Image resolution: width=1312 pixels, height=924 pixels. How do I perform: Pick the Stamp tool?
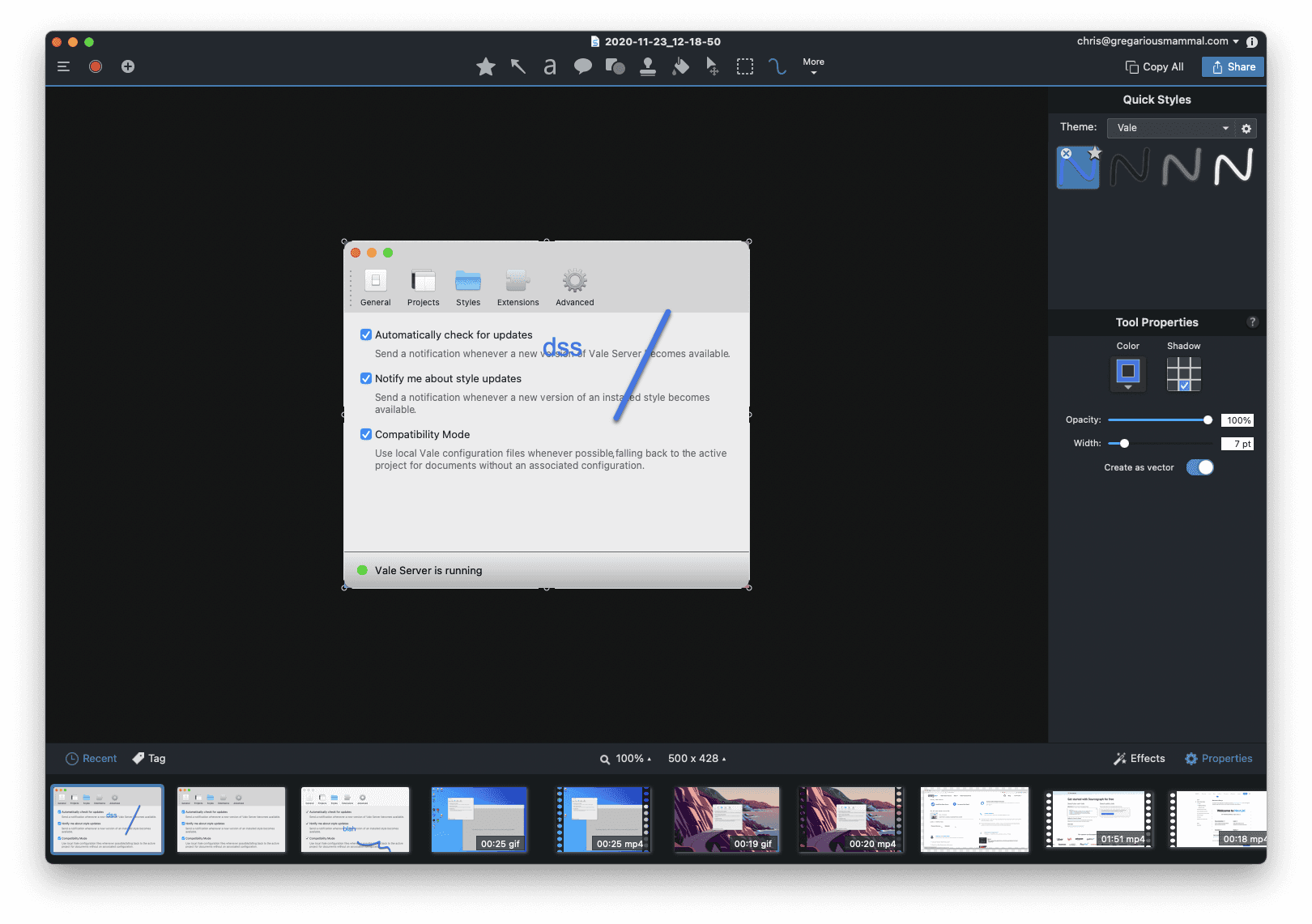pyautogui.click(x=647, y=66)
